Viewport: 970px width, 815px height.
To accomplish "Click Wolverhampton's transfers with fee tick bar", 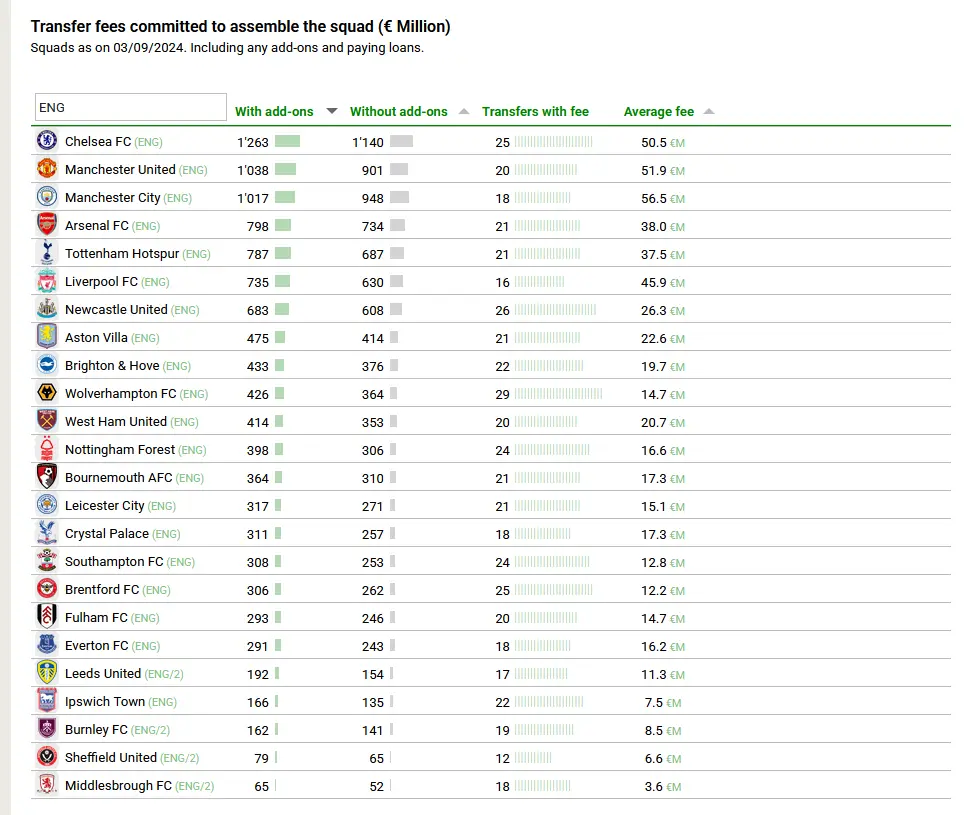I will click(558, 394).
